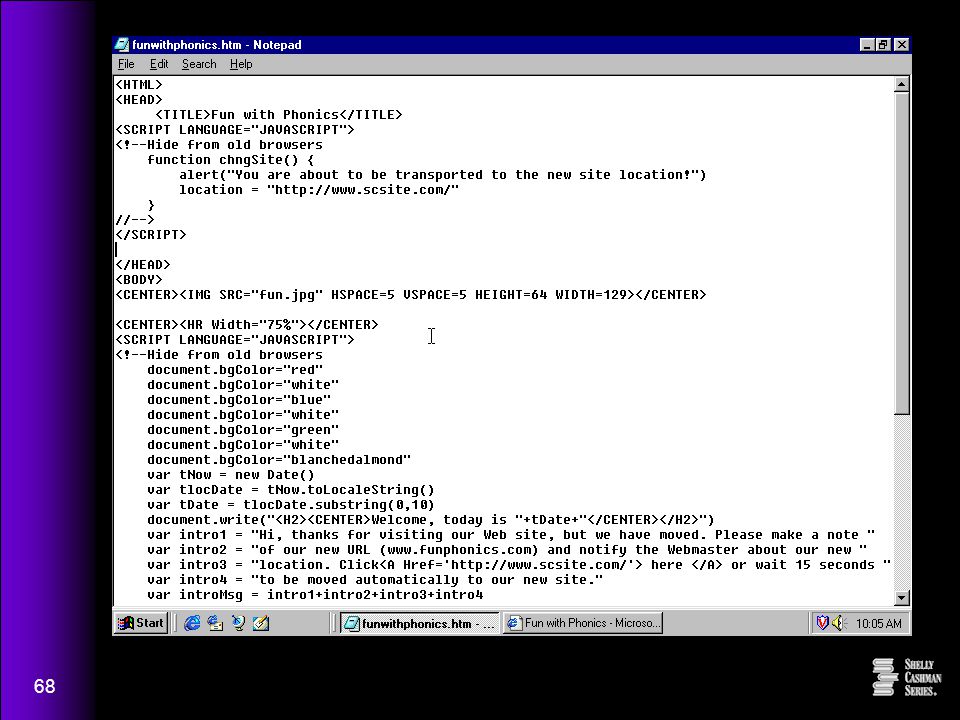Click the volume speaker tray icon
Viewport: 960px width, 720px height.
click(838, 623)
